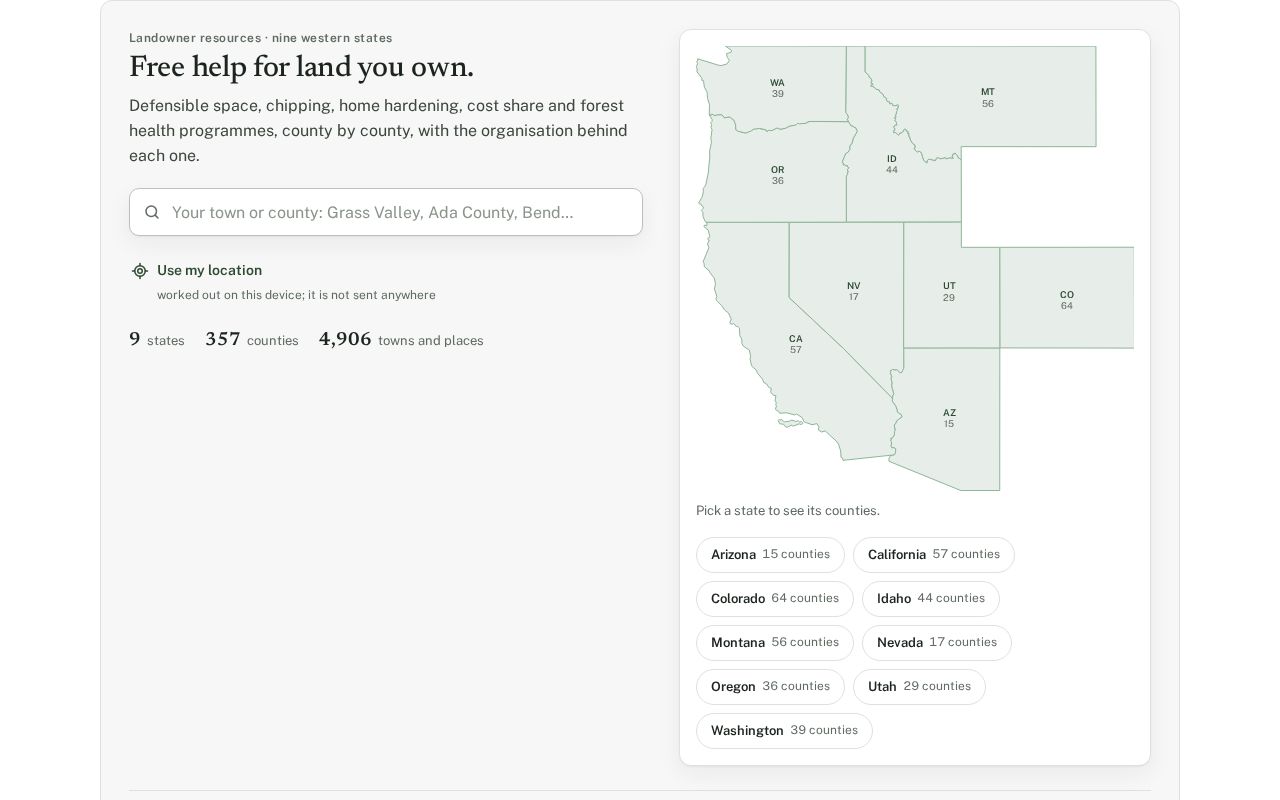Click the search magnifier icon
The image size is (1280, 800).
(152, 212)
